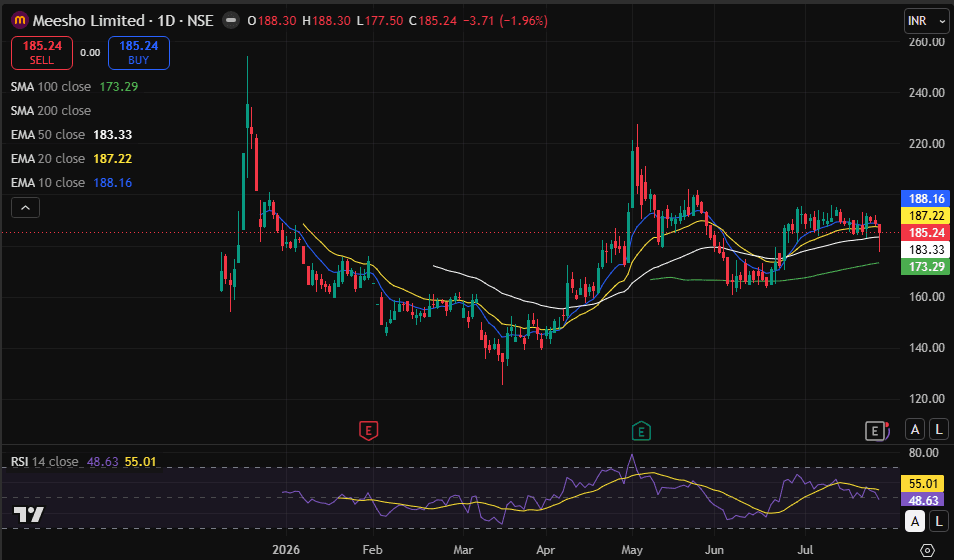Image resolution: width=954 pixels, height=560 pixels.
Task: Click the 0.00 spread value
Action: click(x=90, y=53)
